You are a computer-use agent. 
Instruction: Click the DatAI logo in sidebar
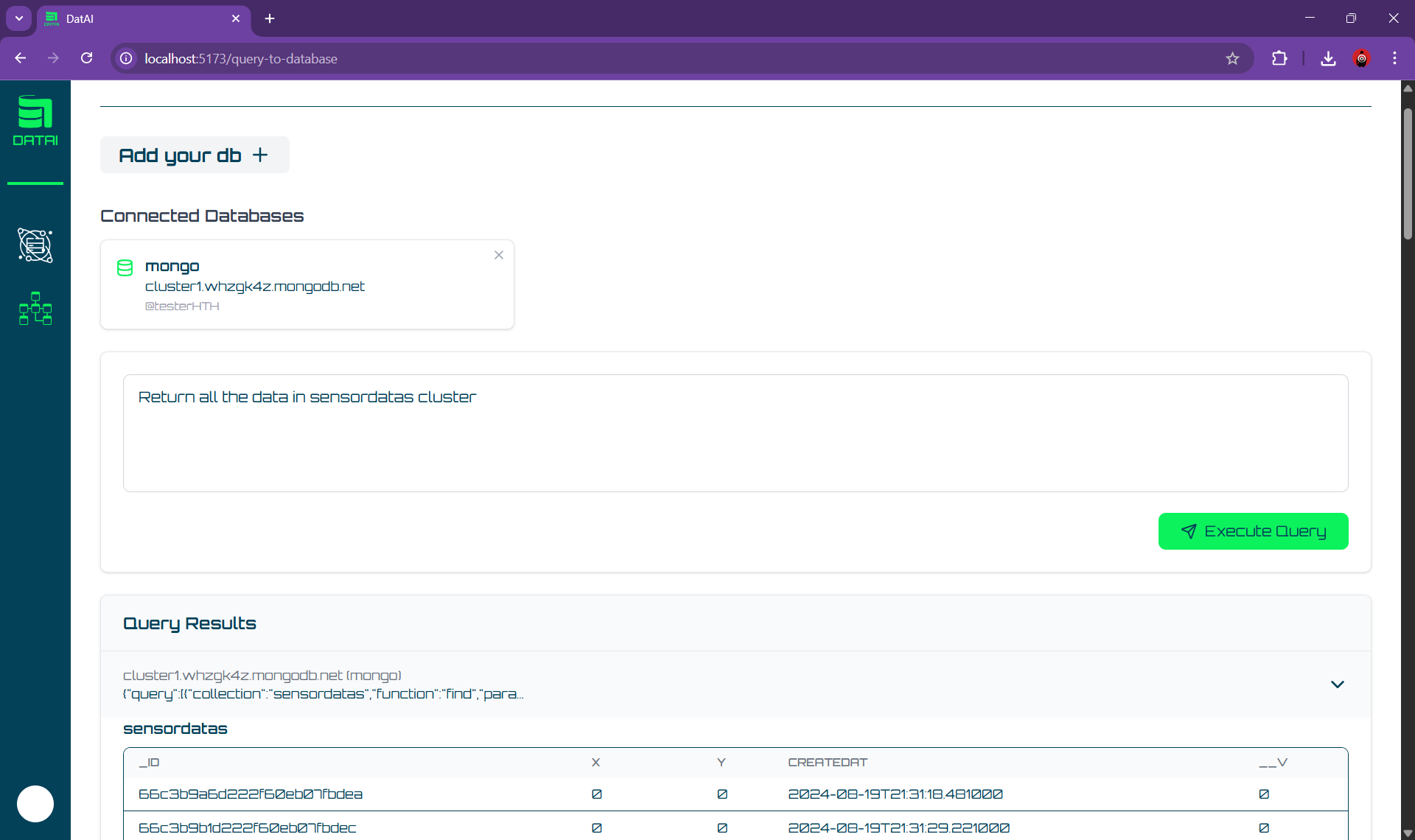(x=35, y=121)
